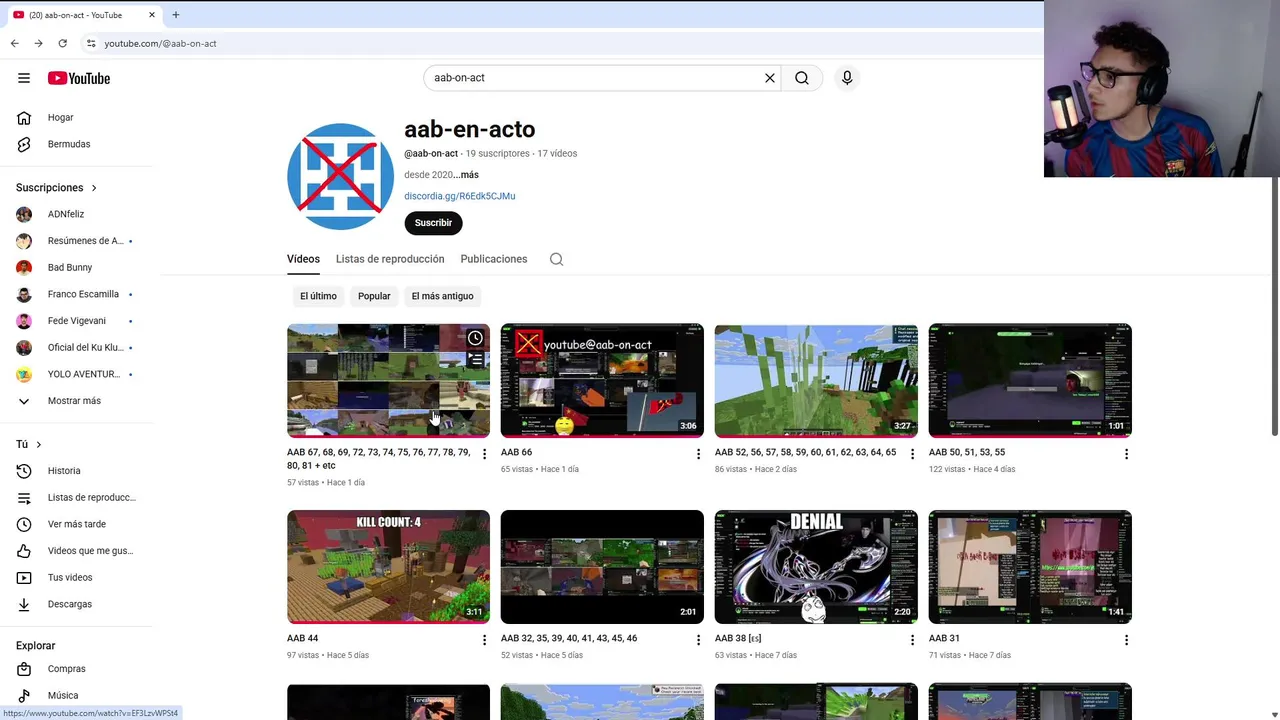1280x720 pixels.
Task: Play the KILL COUNT AAB 44 thumbnail
Action: tap(388, 567)
